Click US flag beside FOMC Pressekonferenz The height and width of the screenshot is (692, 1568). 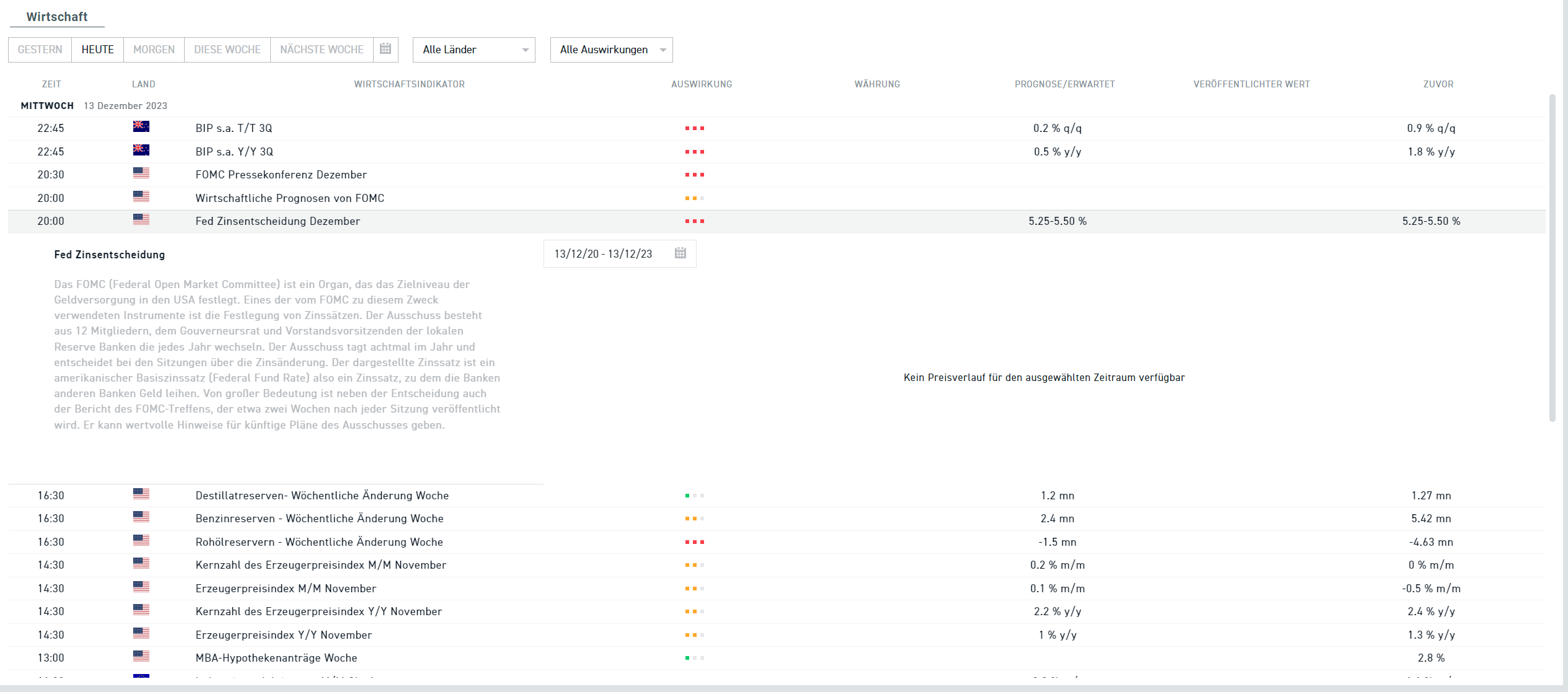coord(141,173)
